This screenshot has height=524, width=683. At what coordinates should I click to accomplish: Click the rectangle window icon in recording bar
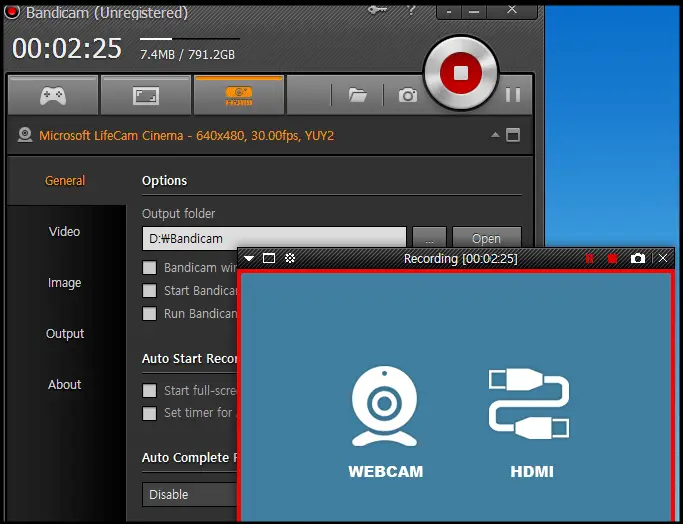269,259
